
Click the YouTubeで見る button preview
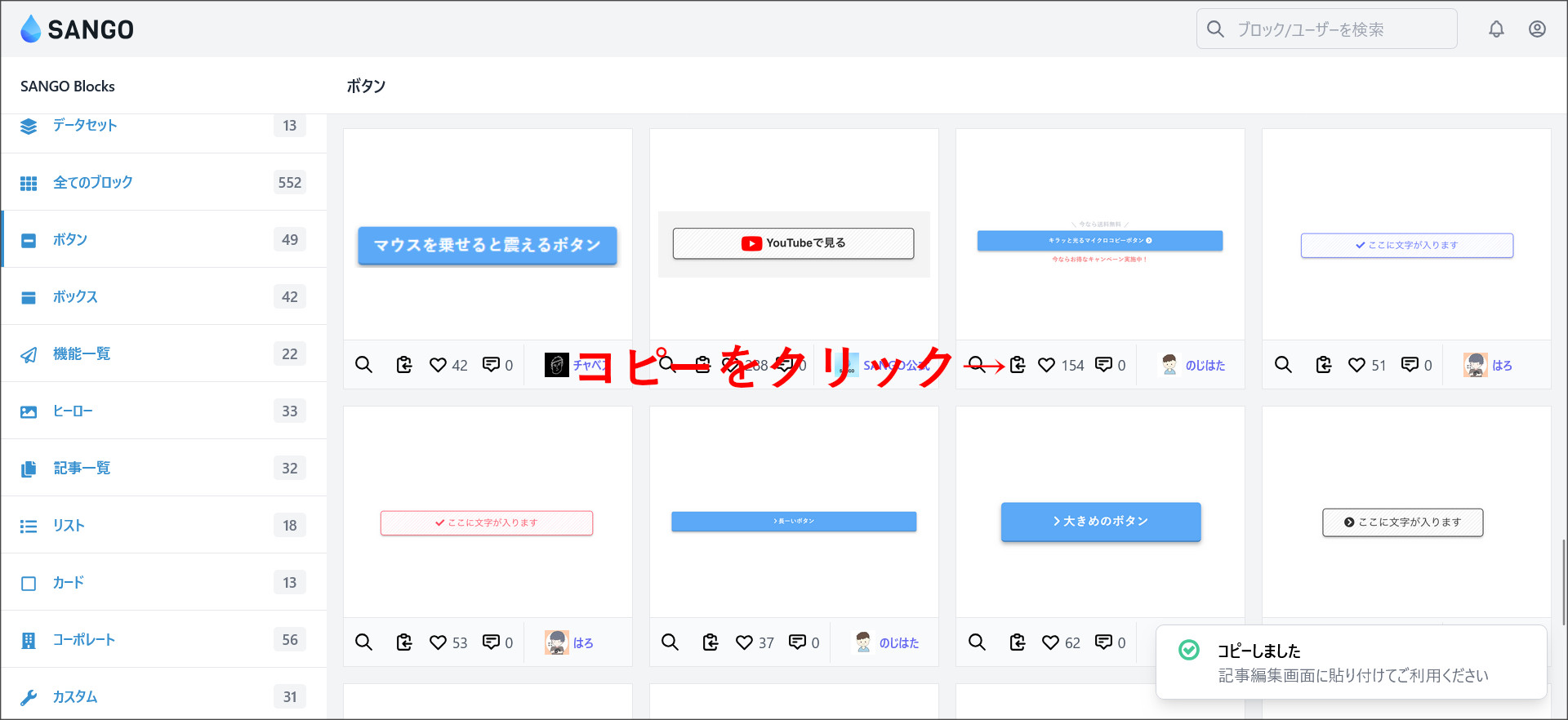793,243
